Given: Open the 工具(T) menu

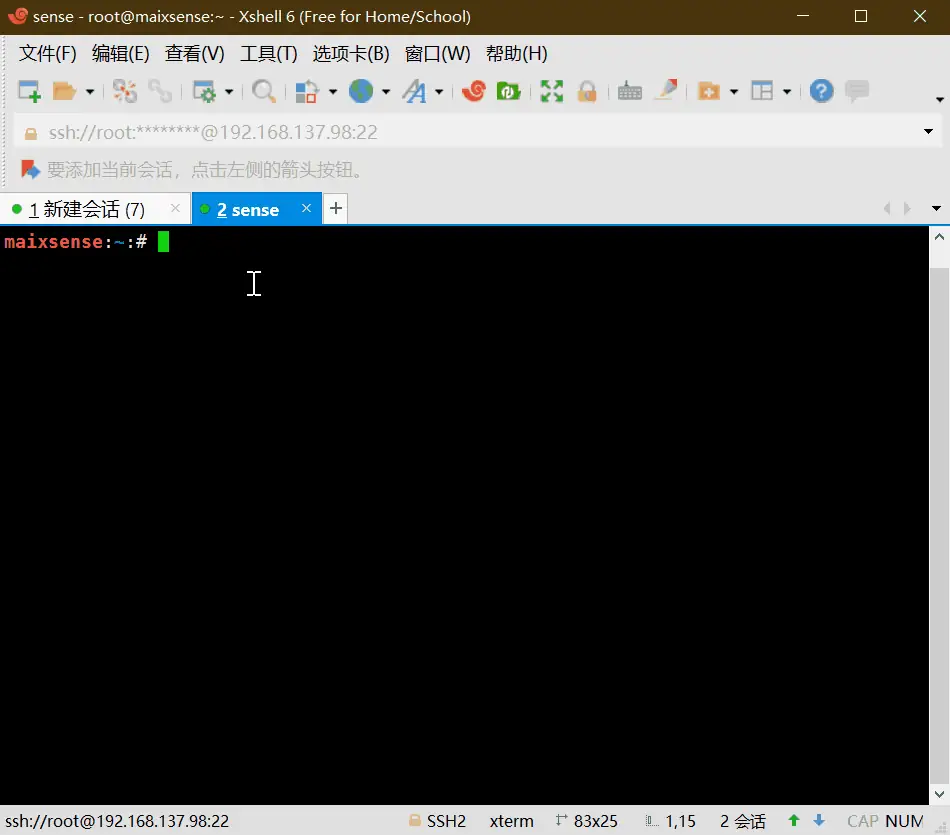Looking at the screenshot, I should [268, 53].
